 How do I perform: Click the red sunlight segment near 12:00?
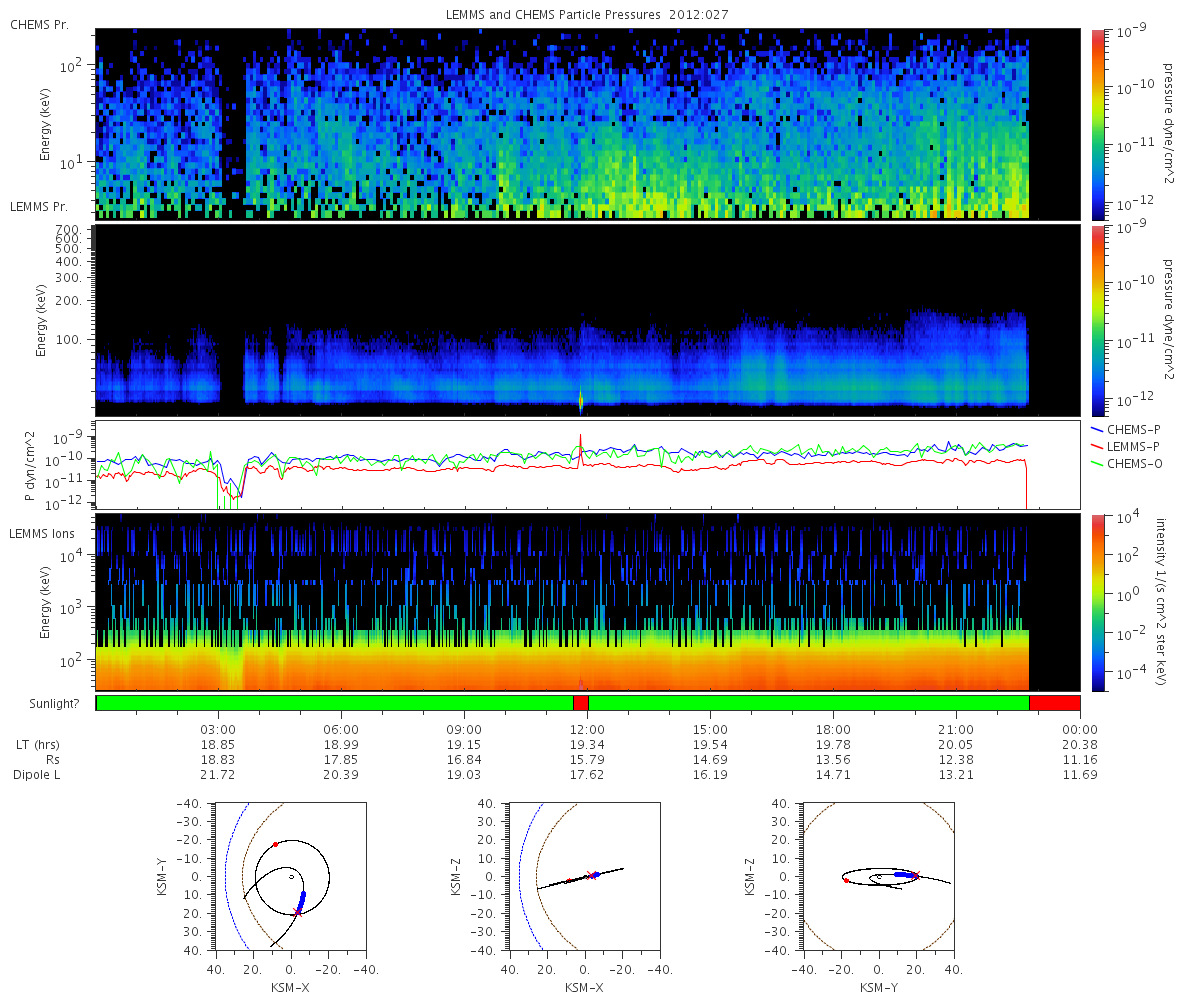click(581, 703)
